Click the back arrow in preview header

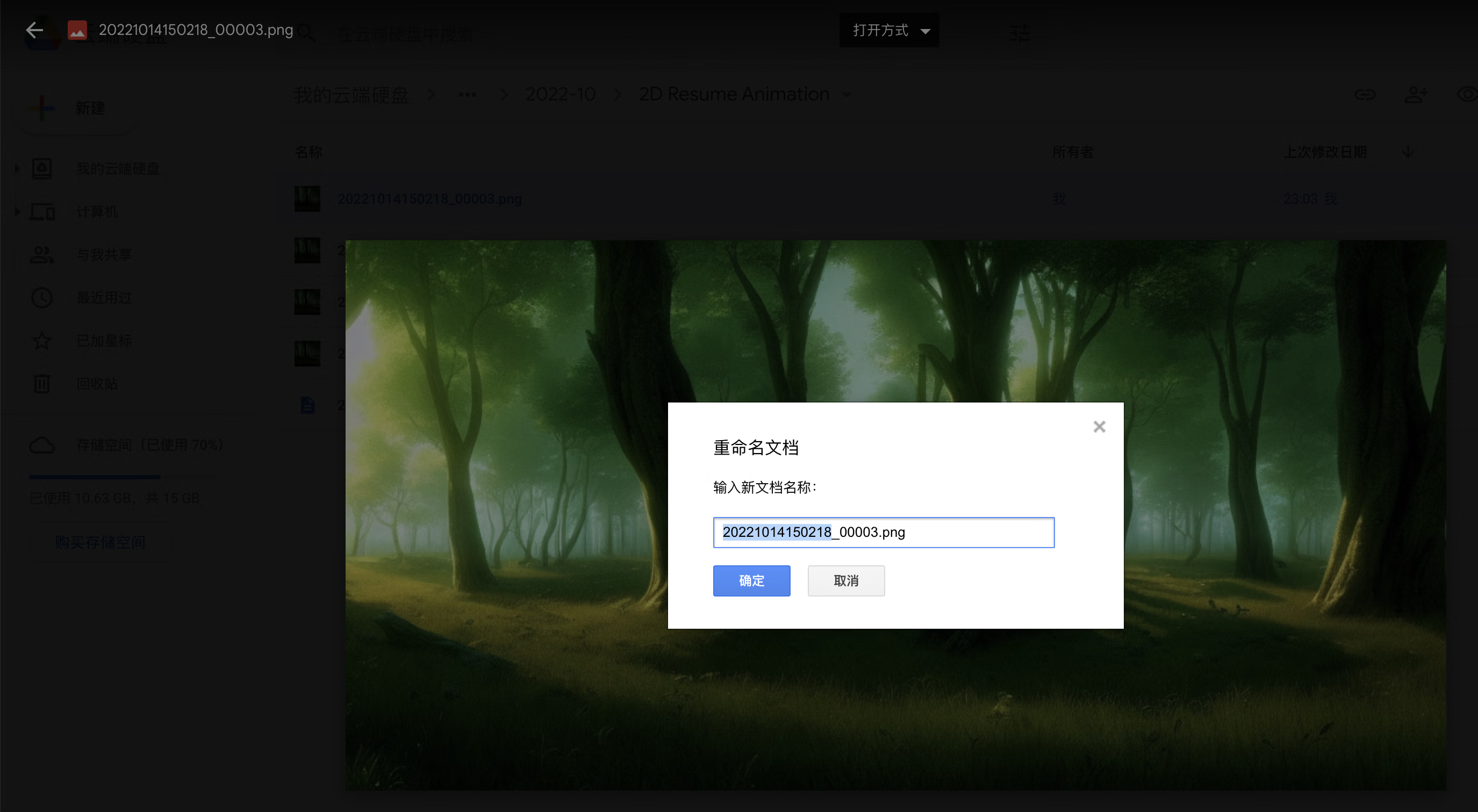[34, 30]
